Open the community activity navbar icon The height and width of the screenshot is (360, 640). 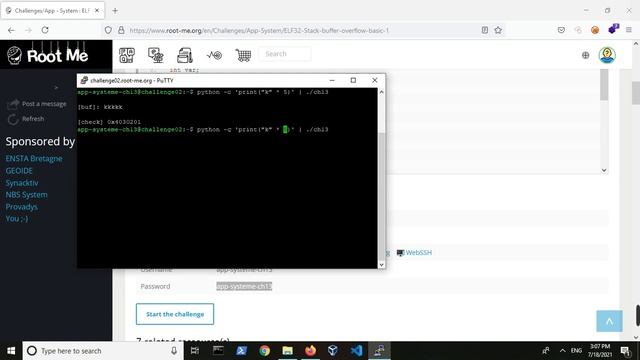[x=214, y=55]
